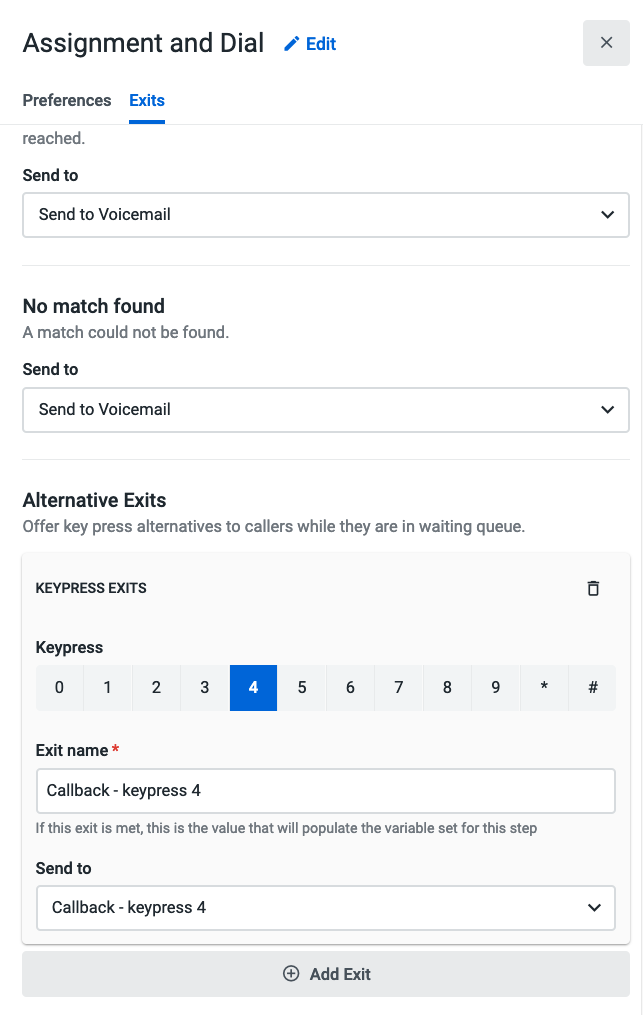
Task: Choose keypress 1
Action: tap(108, 688)
